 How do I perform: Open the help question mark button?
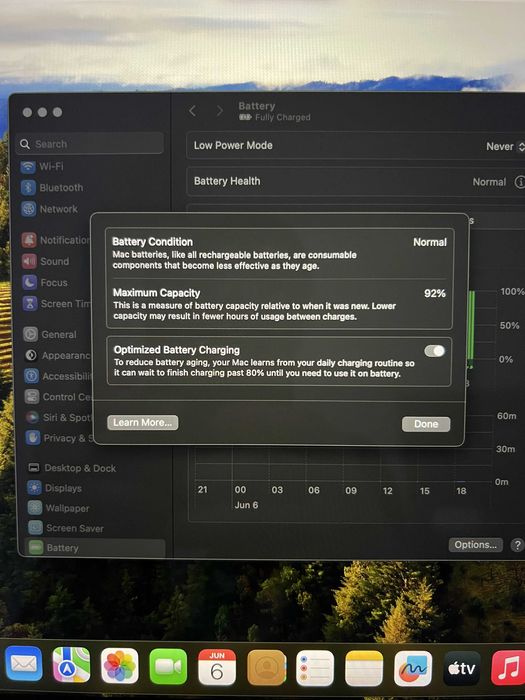tap(517, 545)
